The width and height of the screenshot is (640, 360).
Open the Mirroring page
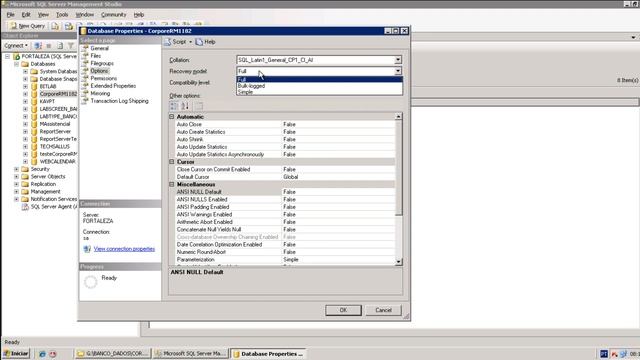coord(100,93)
